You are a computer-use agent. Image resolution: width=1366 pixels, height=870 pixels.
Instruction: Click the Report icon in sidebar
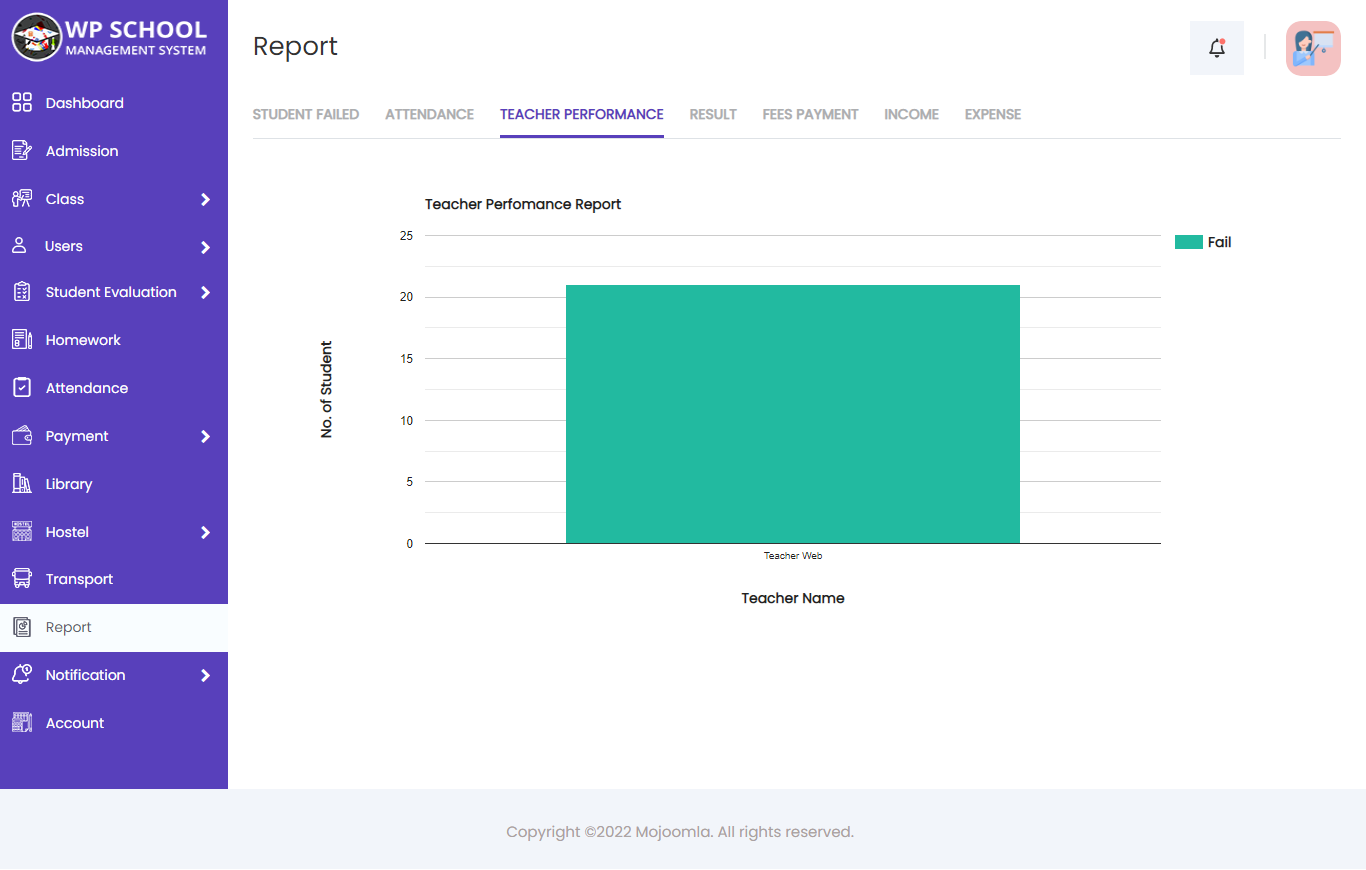pyautogui.click(x=22, y=627)
